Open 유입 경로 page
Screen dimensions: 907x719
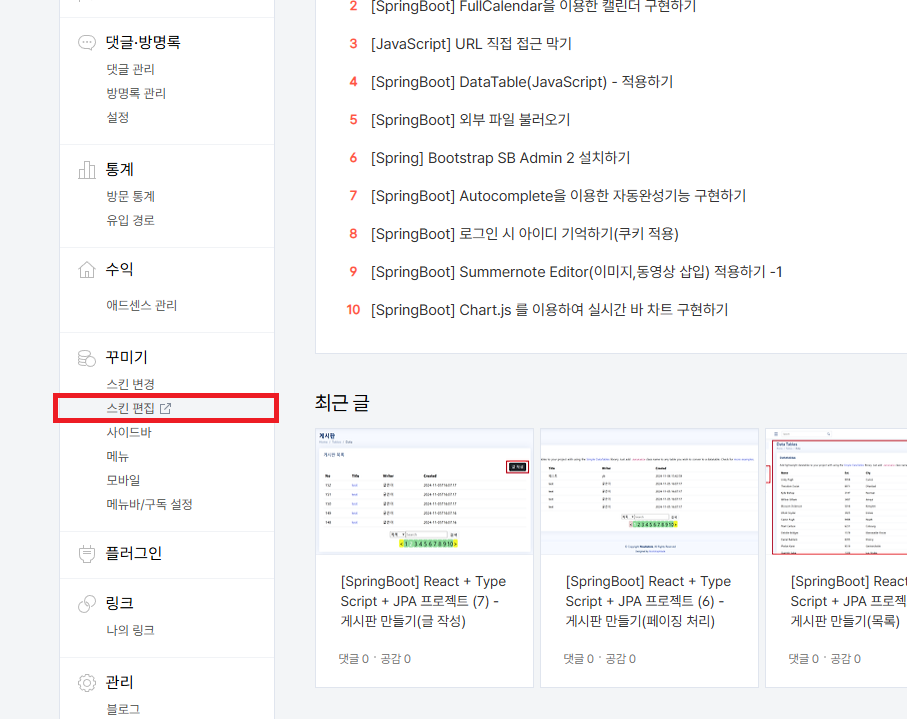(x=131, y=220)
